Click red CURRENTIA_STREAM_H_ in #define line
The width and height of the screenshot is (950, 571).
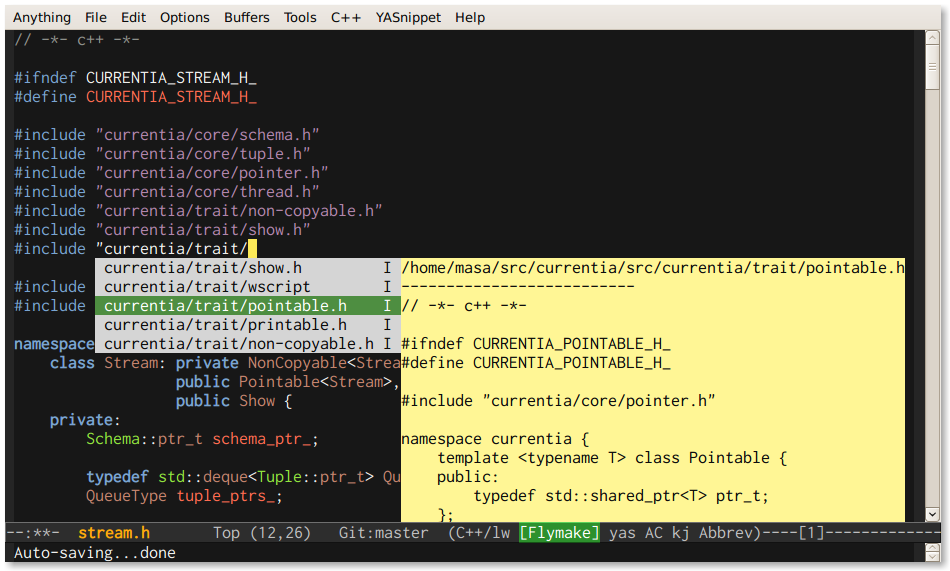(171, 97)
